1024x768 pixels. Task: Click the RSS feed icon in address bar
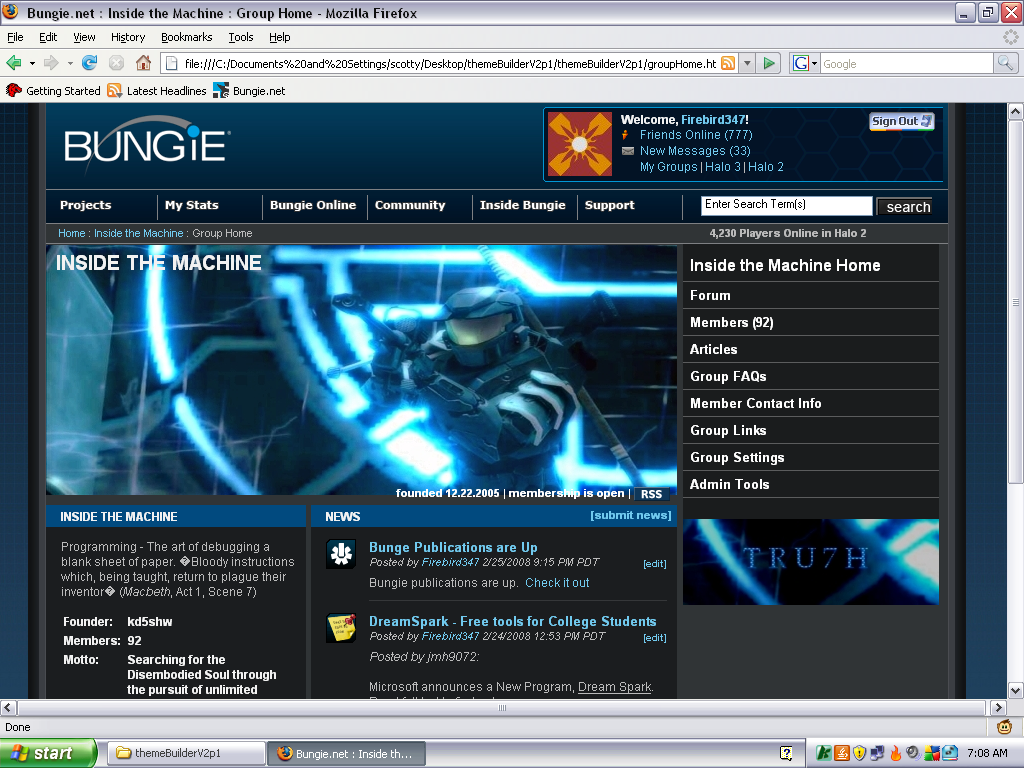pyautogui.click(x=728, y=63)
